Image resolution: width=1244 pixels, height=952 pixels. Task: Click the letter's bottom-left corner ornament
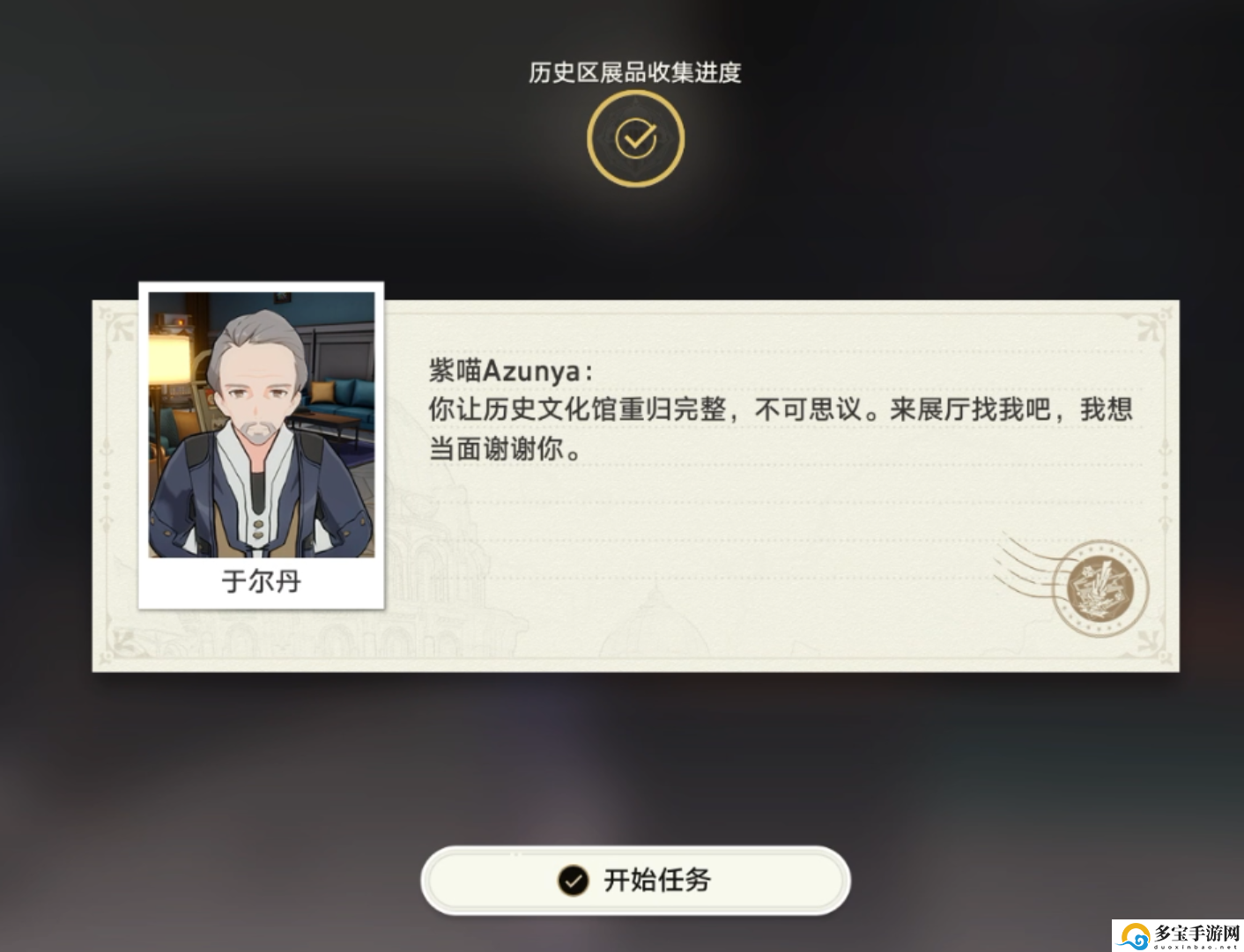[117, 644]
